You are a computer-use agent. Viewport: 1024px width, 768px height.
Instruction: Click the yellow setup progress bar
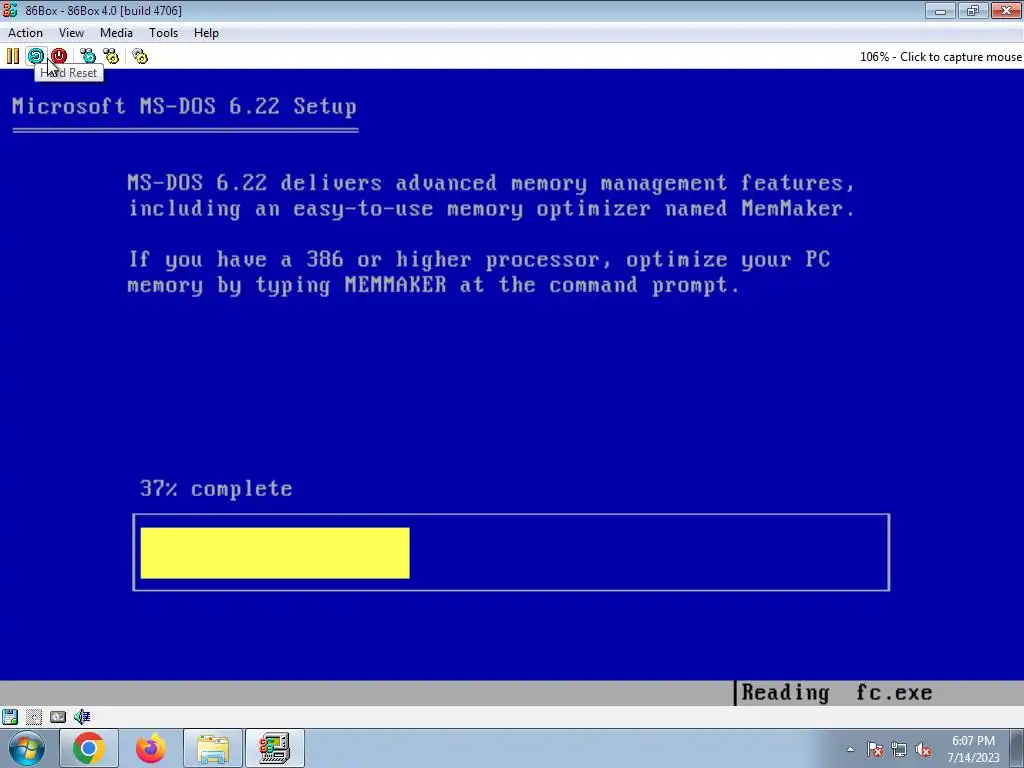pos(275,553)
